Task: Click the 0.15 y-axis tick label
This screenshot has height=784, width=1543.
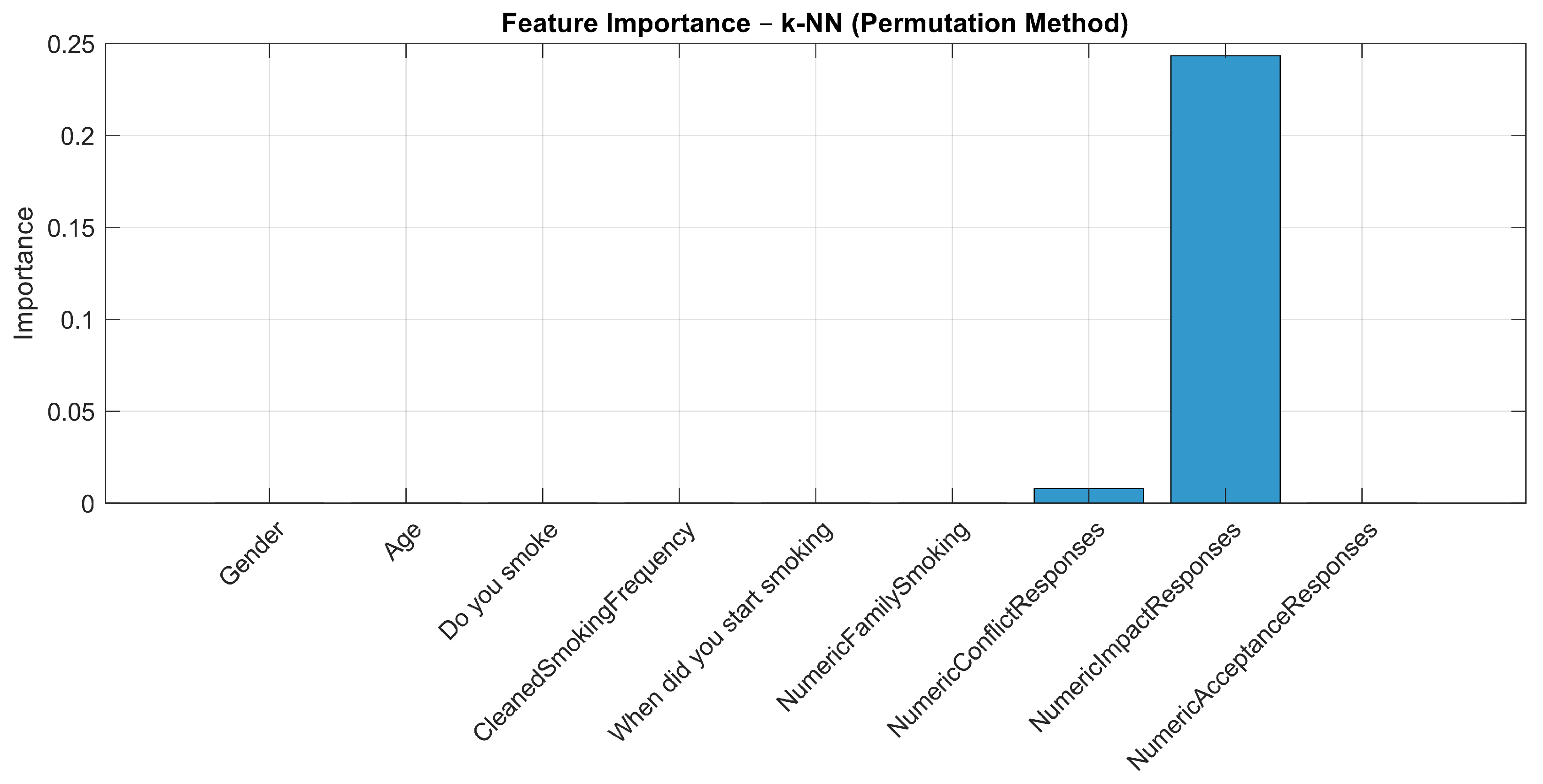Action: 71,229
